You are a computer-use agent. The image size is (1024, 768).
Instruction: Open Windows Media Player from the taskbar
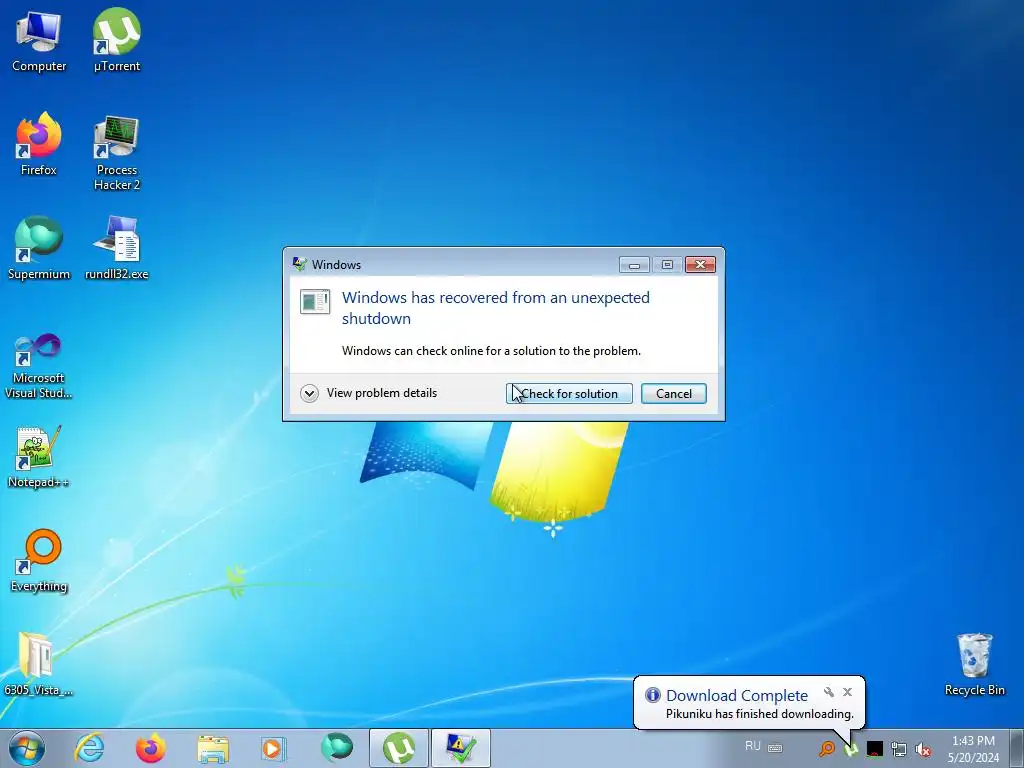pos(273,748)
